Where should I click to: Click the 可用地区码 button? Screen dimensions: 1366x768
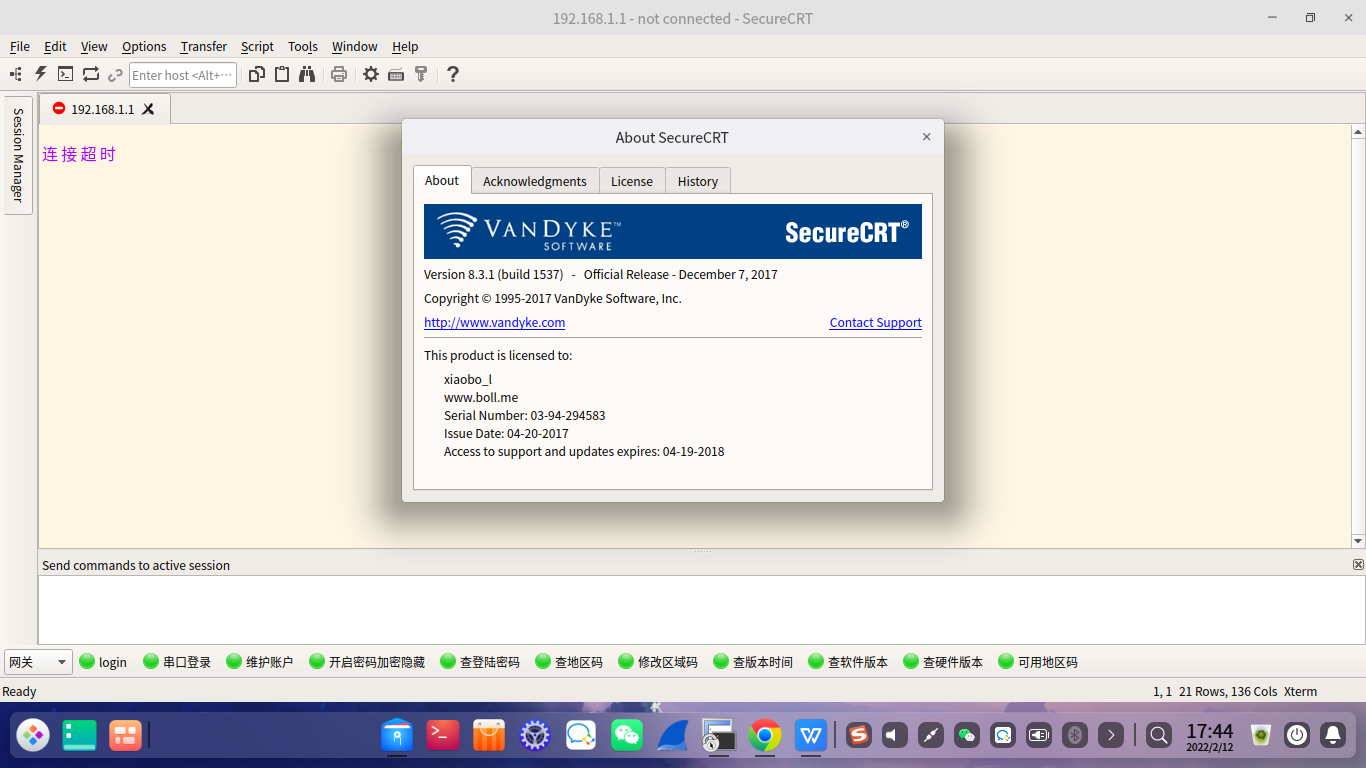(x=1038, y=662)
